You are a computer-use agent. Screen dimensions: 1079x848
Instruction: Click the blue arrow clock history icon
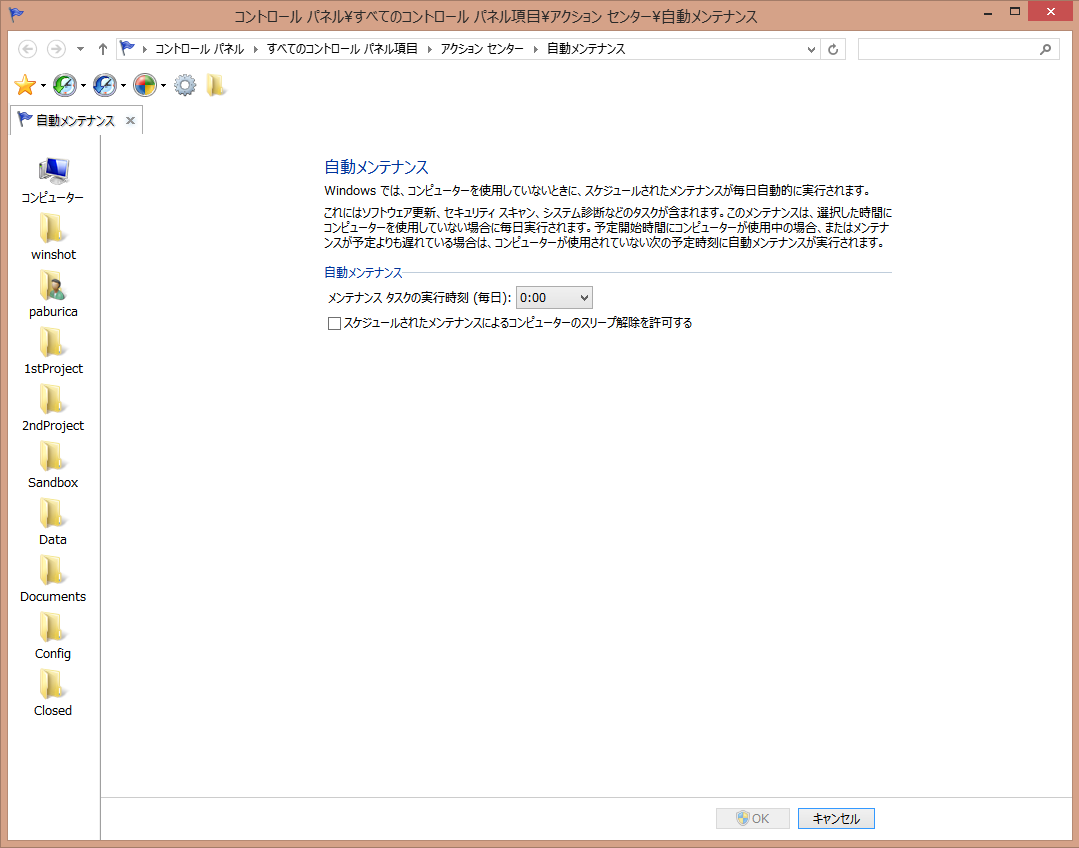pyautogui.click(x=105, y=86)
